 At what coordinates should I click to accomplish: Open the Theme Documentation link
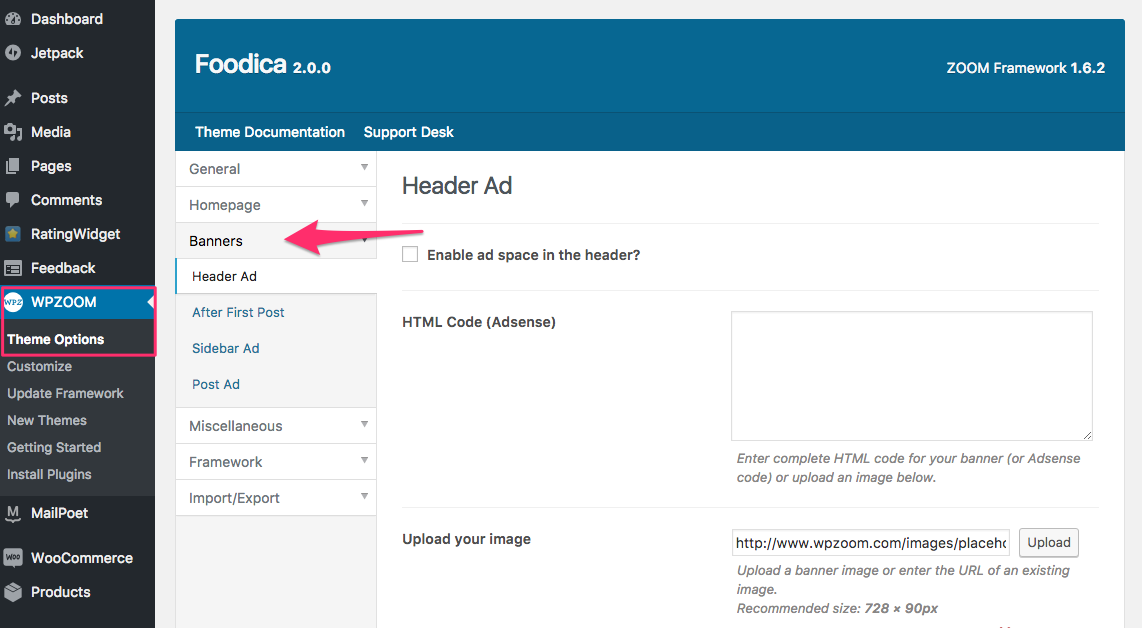(x=269, y=132)
